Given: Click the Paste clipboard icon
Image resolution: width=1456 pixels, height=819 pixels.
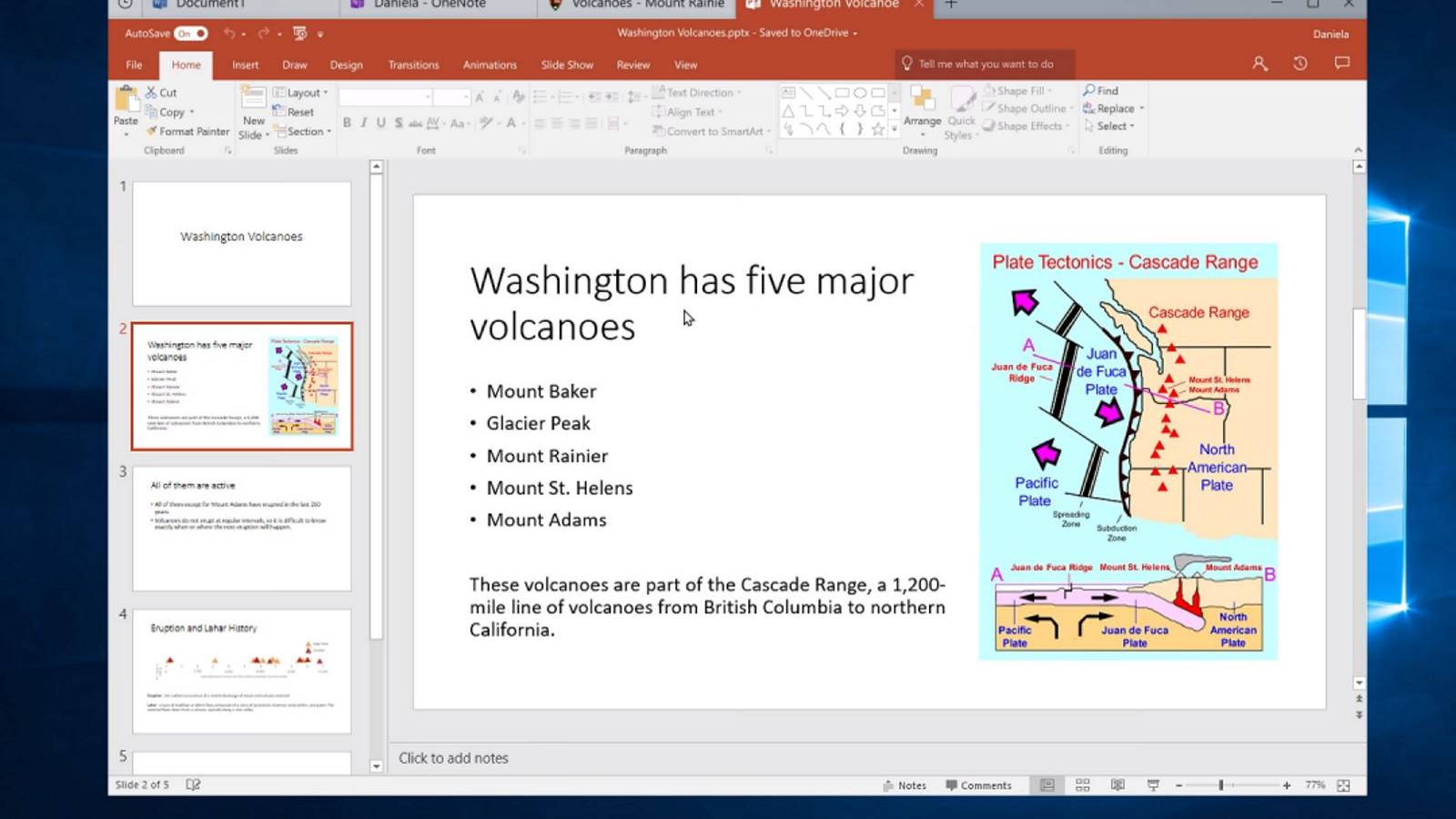Looking at the screenshot, I should click(x=126, y=98).
